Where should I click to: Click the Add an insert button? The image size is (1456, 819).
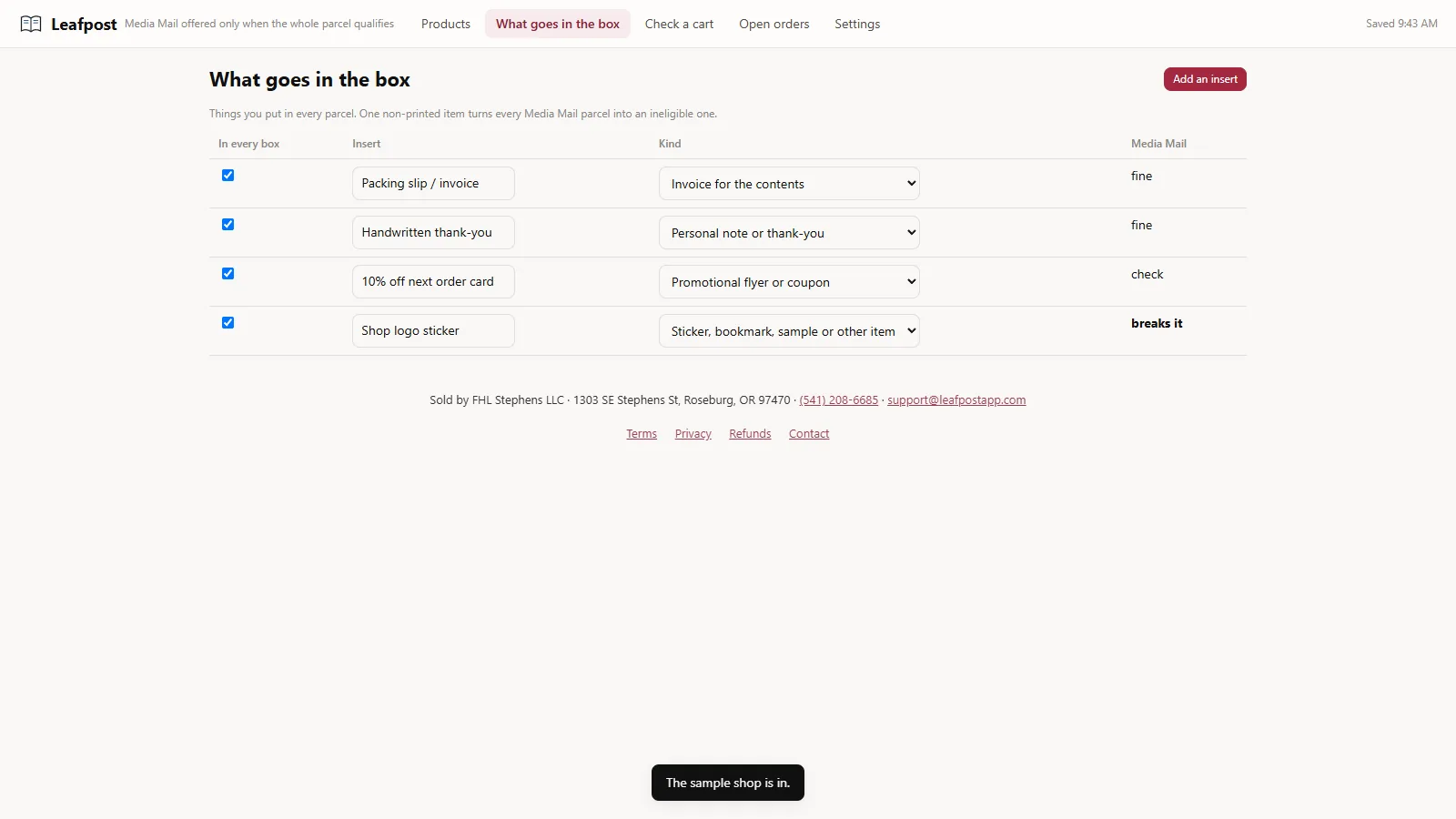click(x=1205, y=79)
